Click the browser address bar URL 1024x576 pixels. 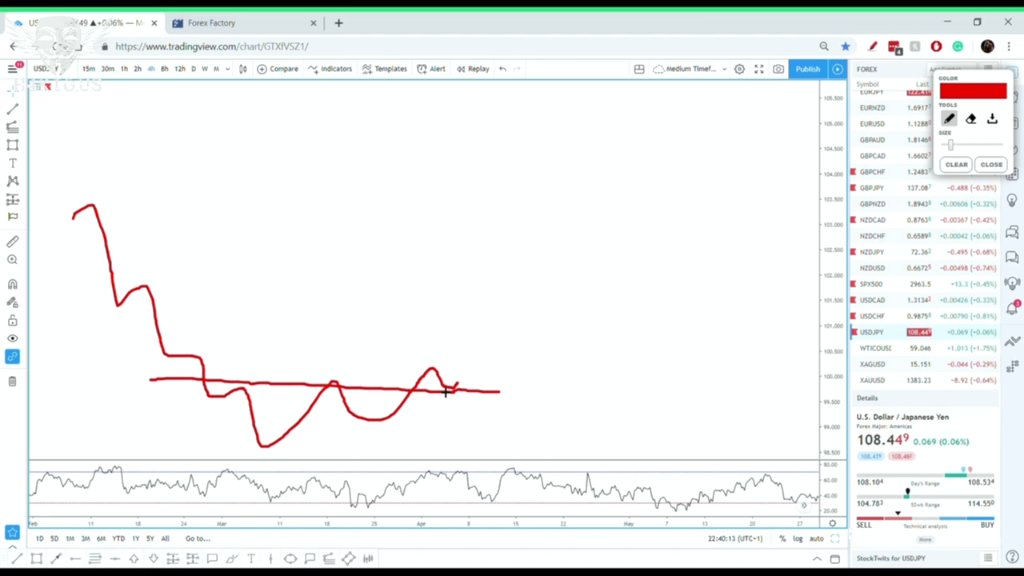click(212, 47)
